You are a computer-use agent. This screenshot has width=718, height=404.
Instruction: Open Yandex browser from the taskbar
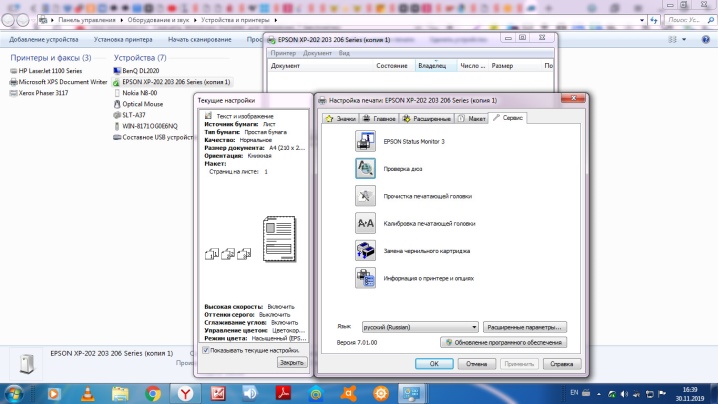[x=185, y=393]
